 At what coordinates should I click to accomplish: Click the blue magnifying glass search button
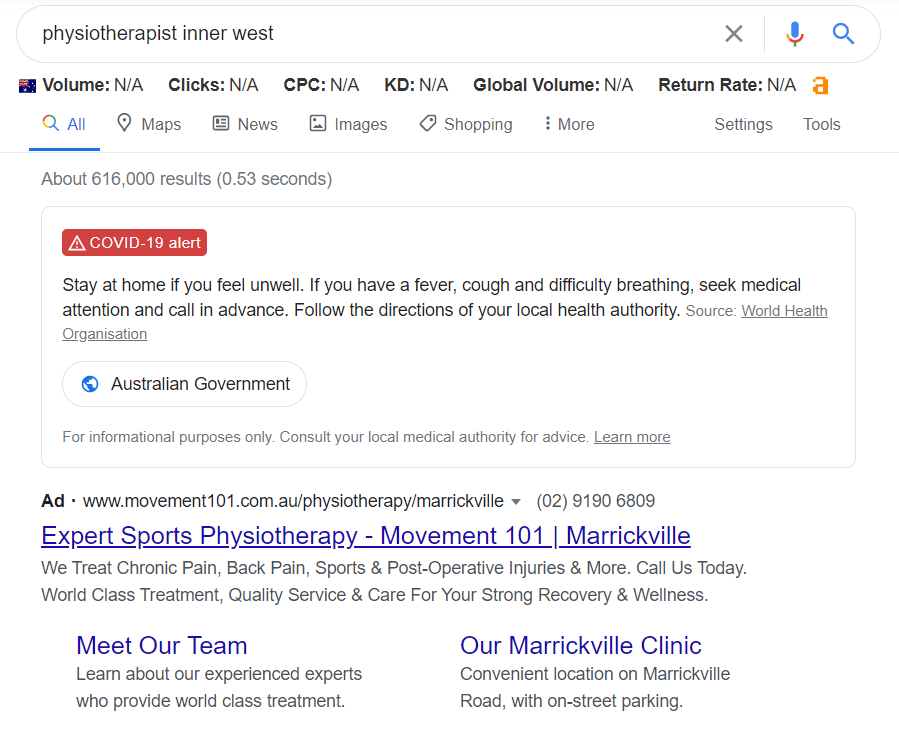point(843,34)
